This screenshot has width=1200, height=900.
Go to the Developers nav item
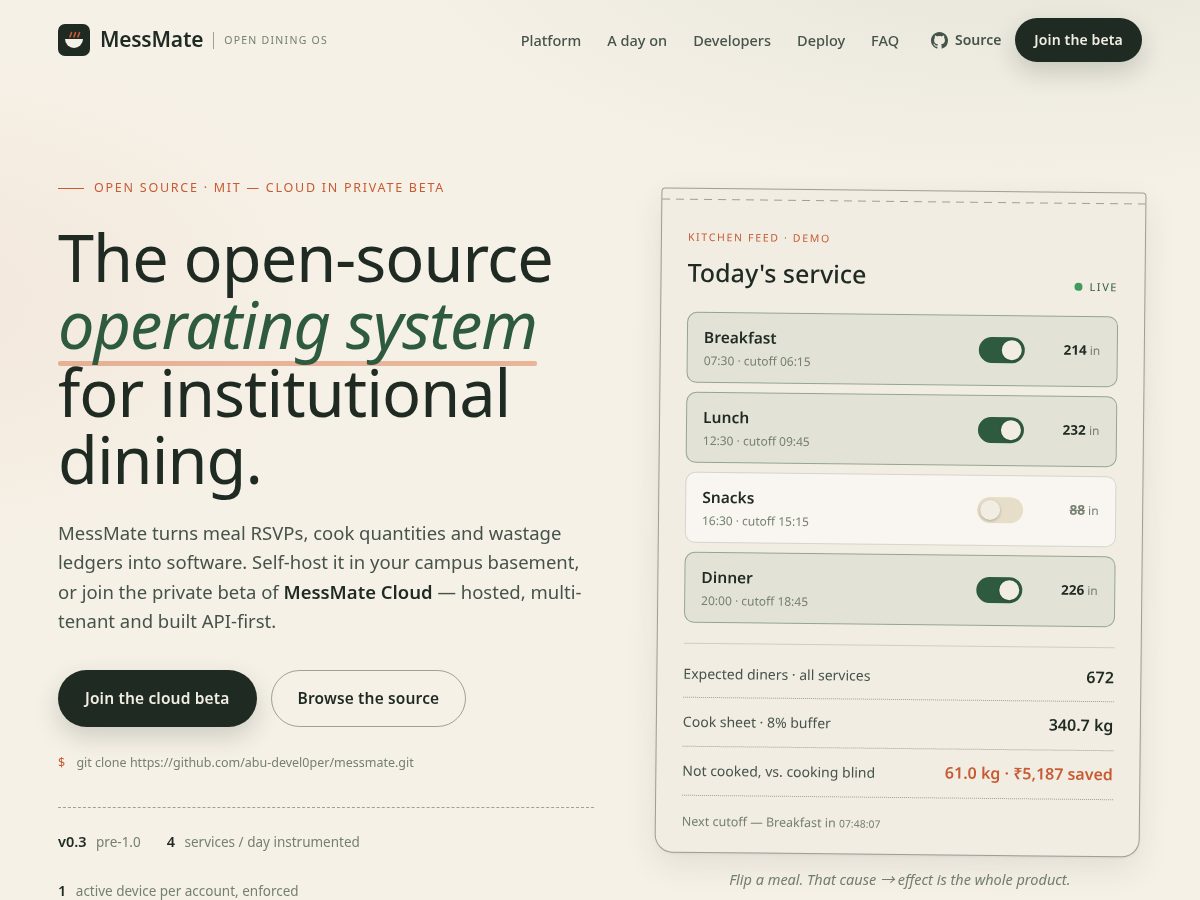[732, 41]
